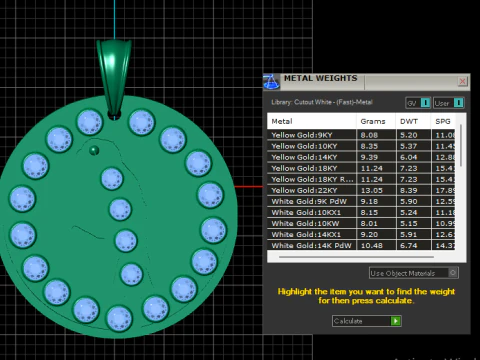
Task: Sort by the Grams column header
Action: [376, 121]
